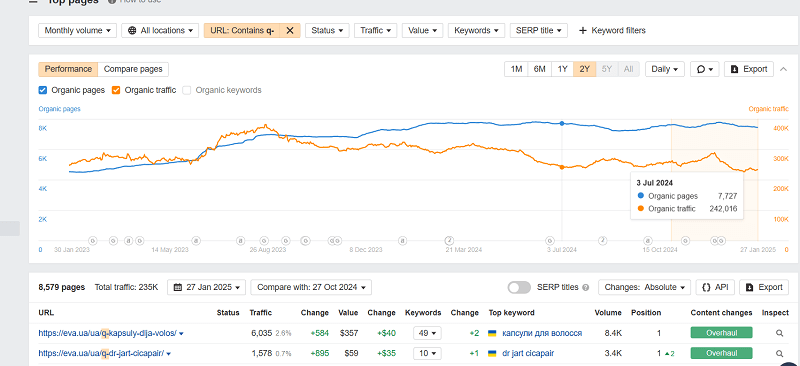800x366 pixels.
Task: Select the 2Y time range
Action: tap(585, 69)
